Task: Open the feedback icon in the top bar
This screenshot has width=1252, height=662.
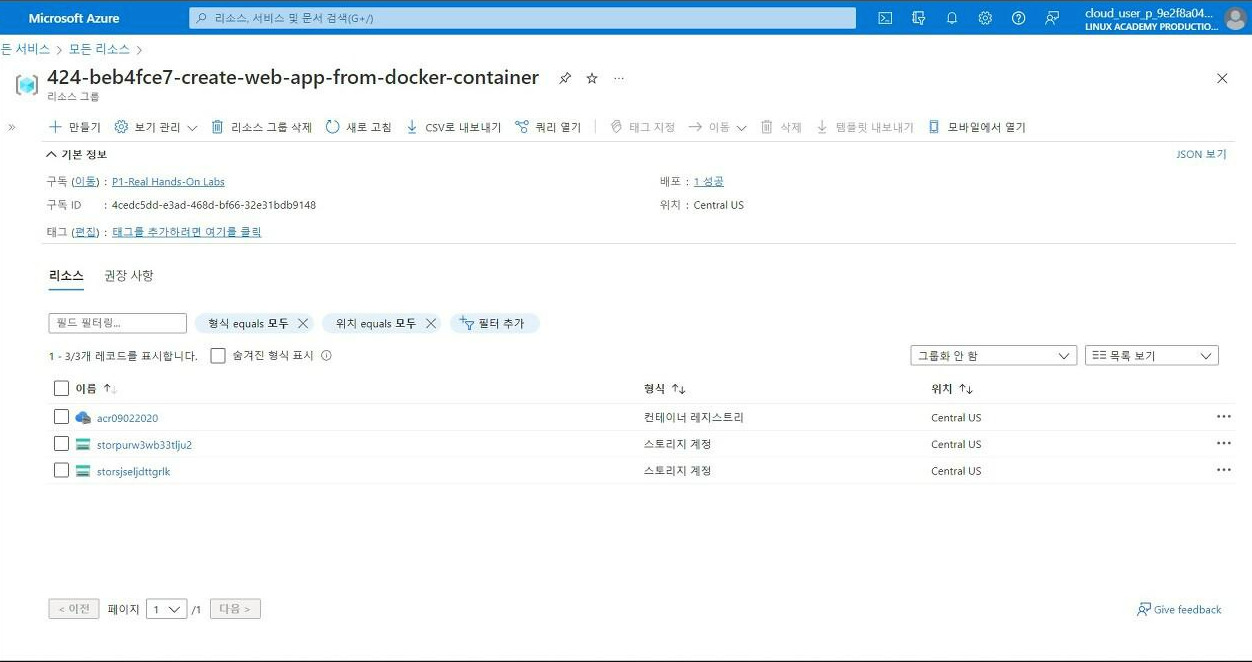Action: (1051, 18)
